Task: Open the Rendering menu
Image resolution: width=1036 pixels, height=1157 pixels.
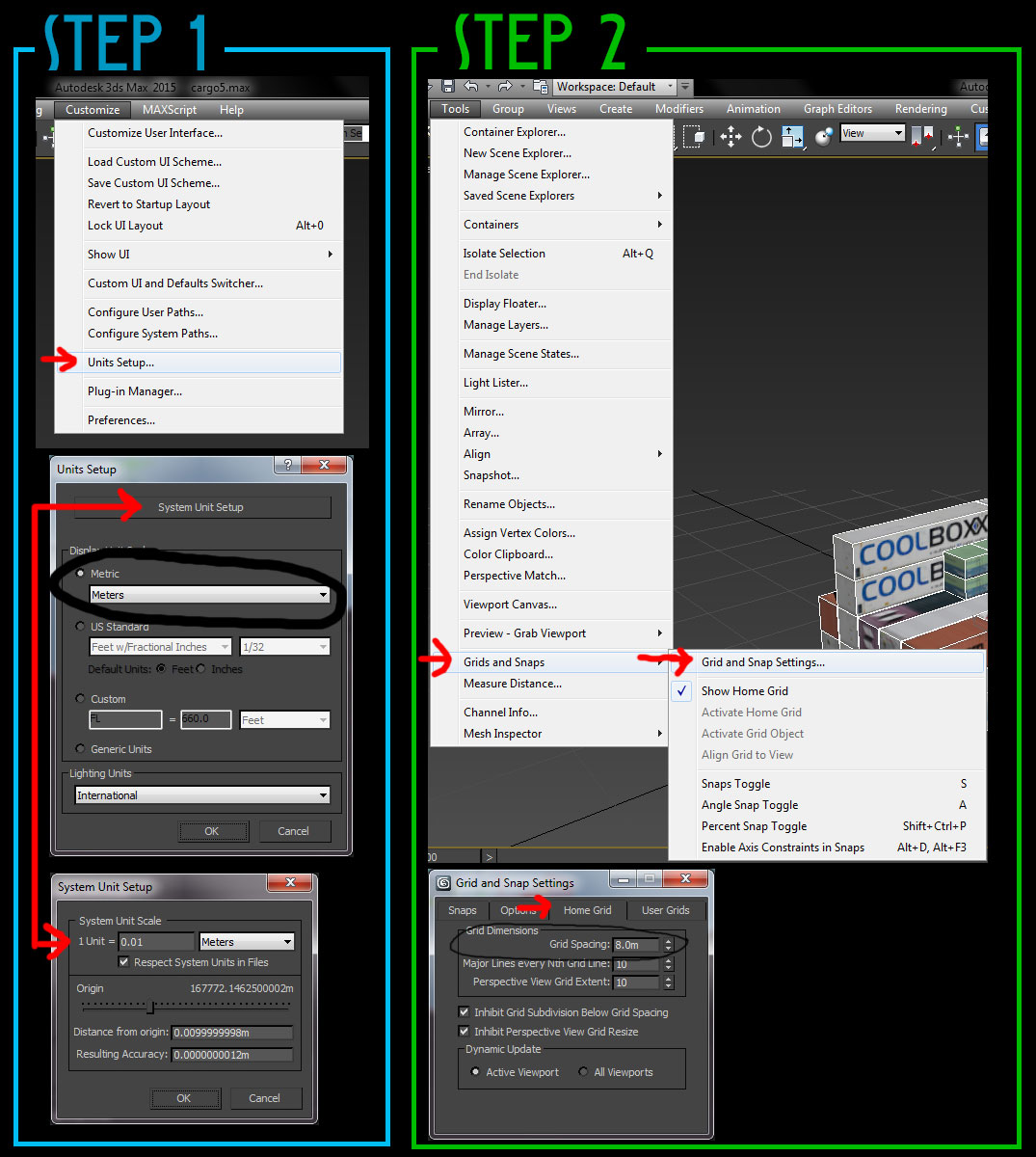Action: click(920, 109)
